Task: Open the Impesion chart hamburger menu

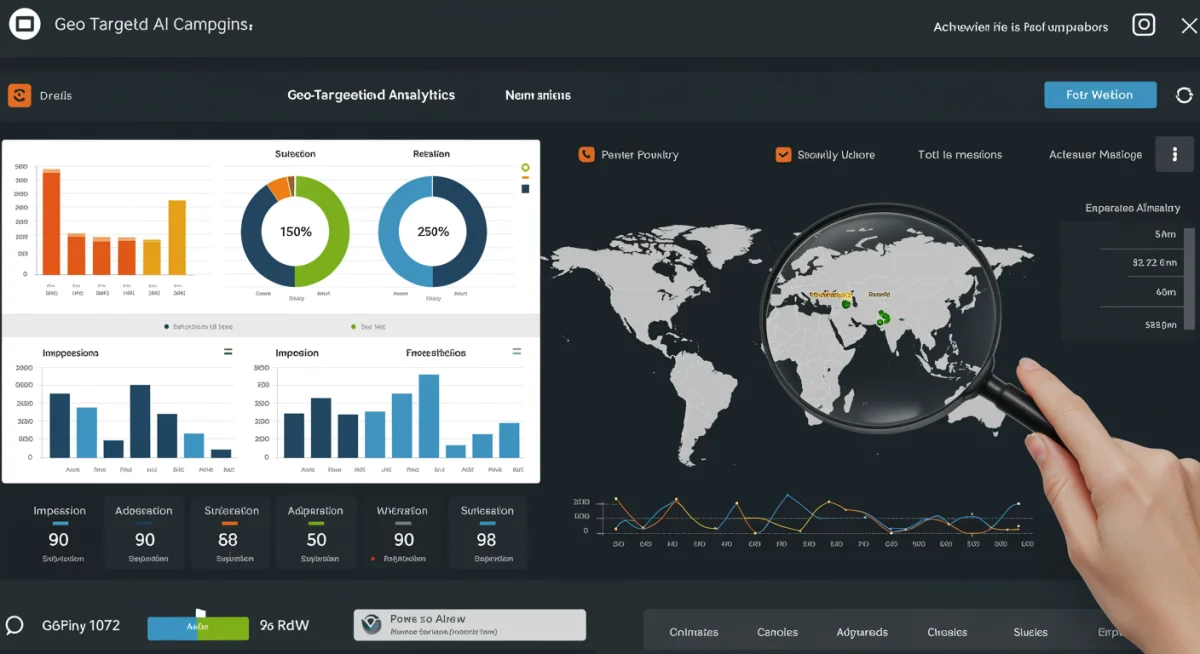Action: point(516,350)
